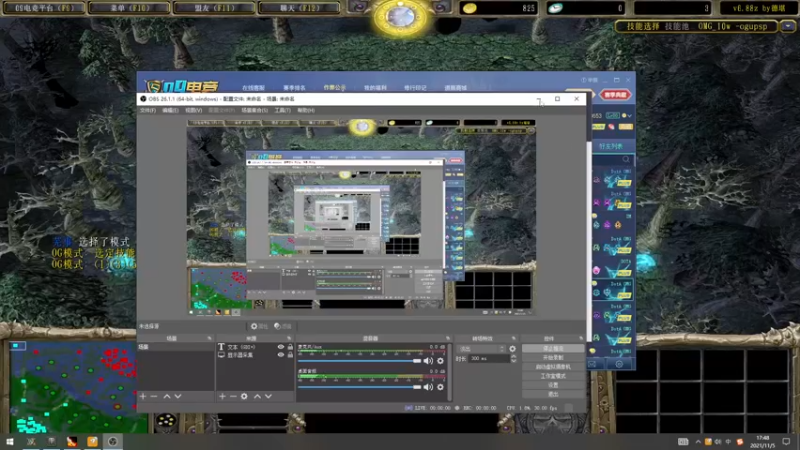Viewport: 800px width, 450px height.
Task: Open source properties gear in sources panel
Action: [x=244, y=396]
